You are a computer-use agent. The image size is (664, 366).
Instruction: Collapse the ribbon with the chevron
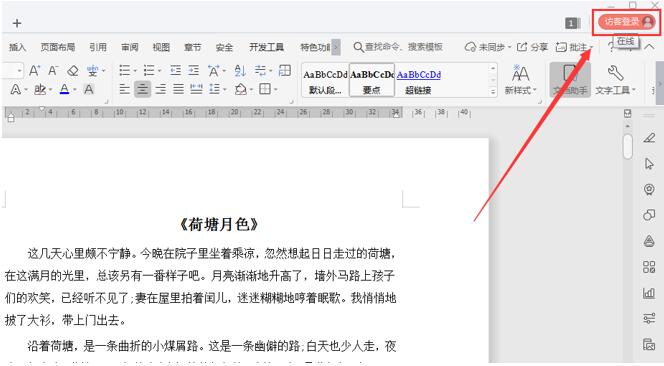tap(650, 47)
